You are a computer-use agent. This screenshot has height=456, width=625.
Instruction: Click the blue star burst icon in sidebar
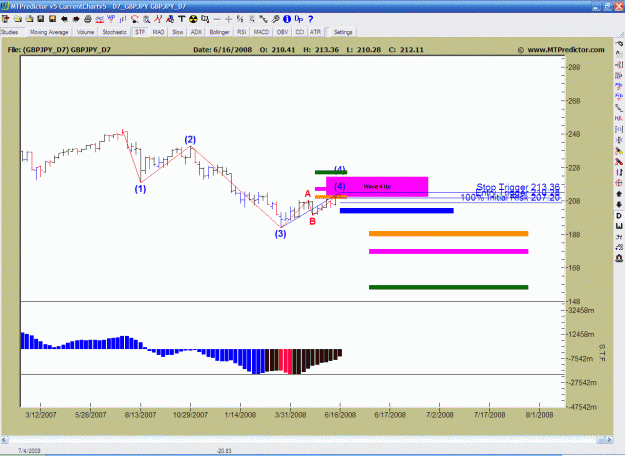click(619, 140)
